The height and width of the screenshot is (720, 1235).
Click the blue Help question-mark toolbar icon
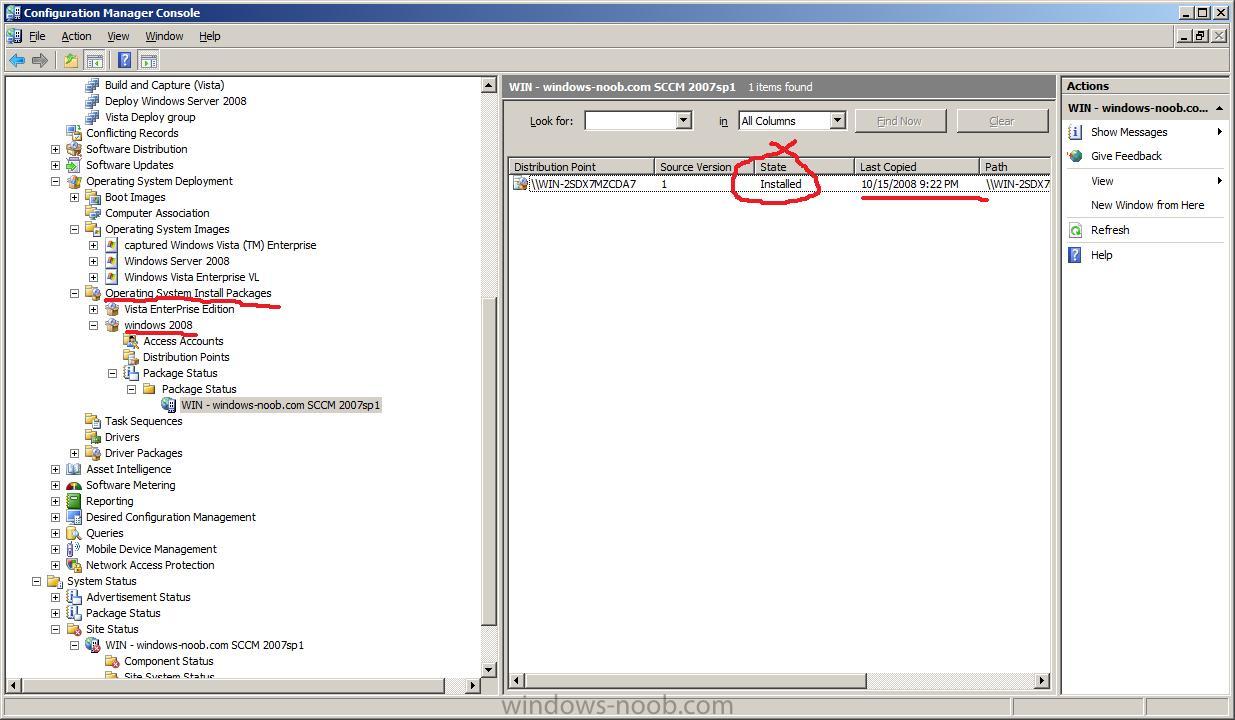tap(124, 61)
